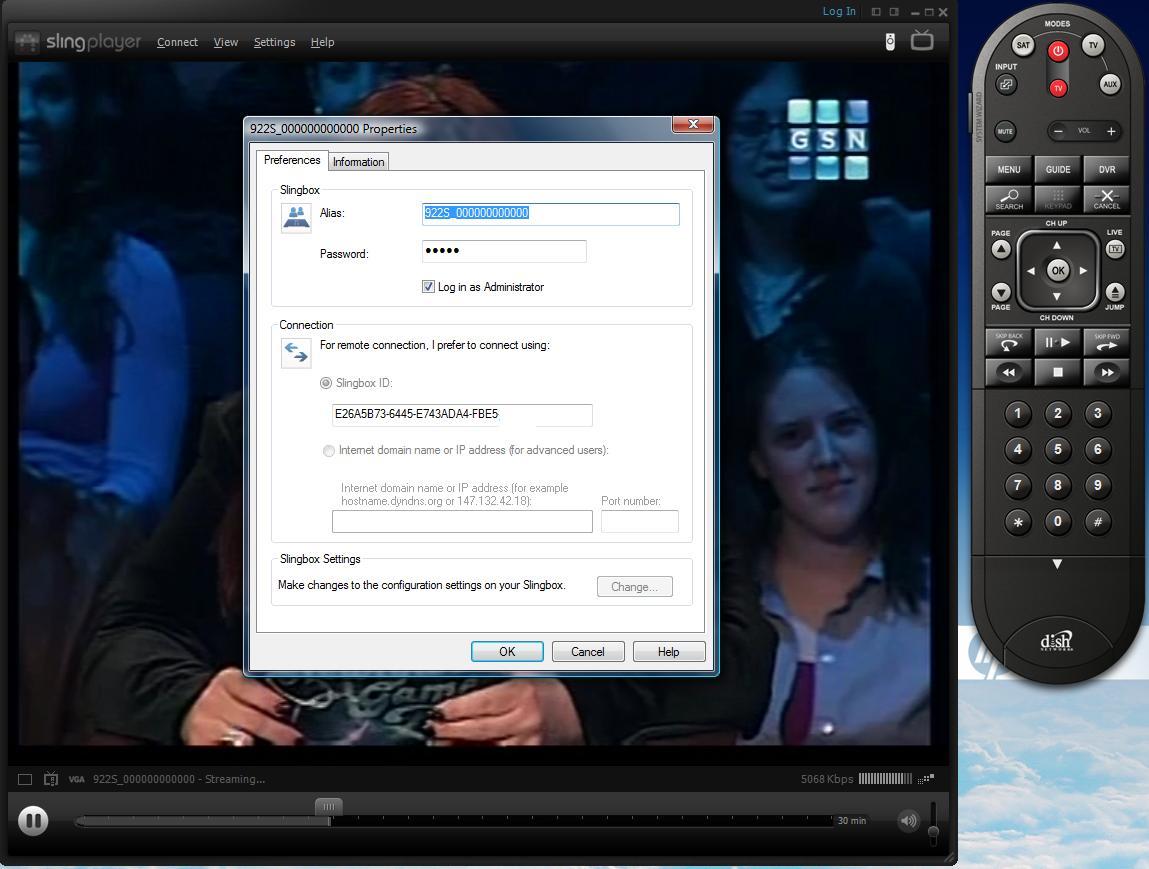Click the network signal icon beside bitrate
Viewport: 1149px width, 869px height.
click(x=926, y=778)
